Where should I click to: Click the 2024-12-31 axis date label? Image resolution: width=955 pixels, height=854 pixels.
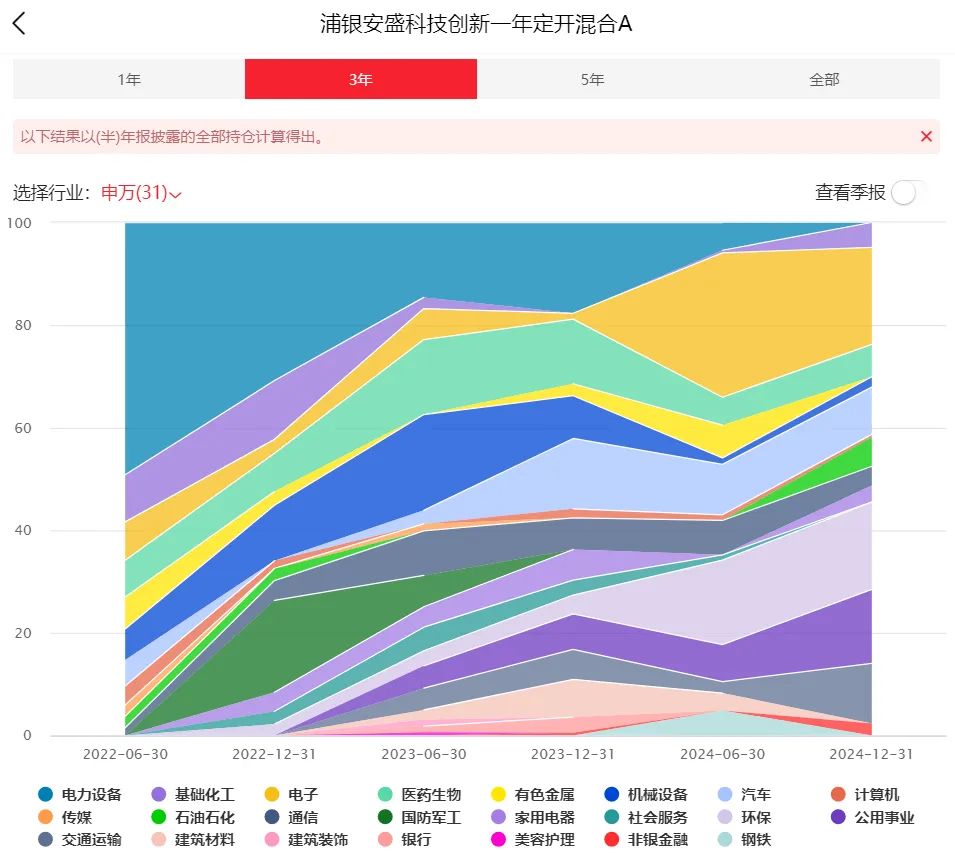pyautogui.click(x=872, y=754)
